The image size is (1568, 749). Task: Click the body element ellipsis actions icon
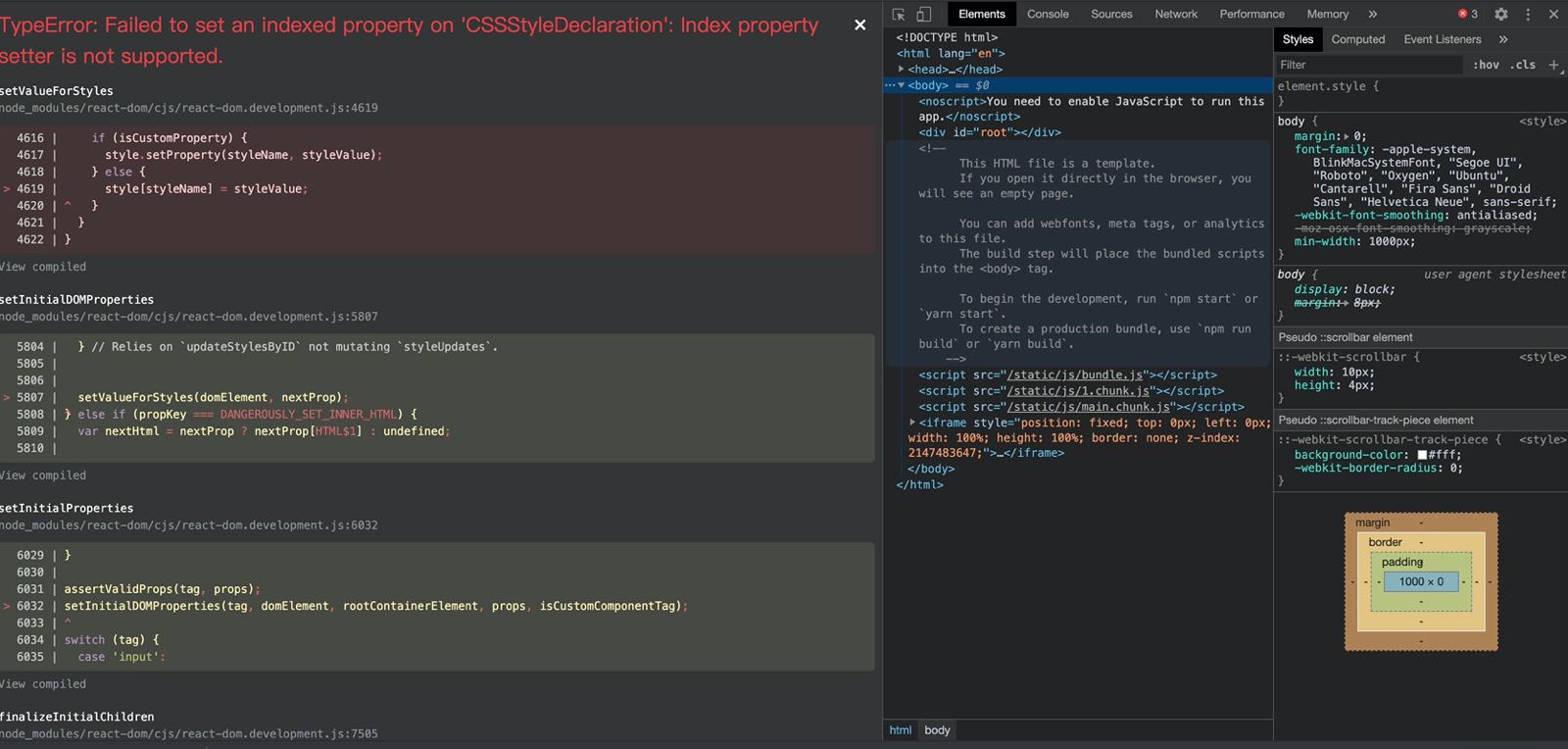pos(889,85)
